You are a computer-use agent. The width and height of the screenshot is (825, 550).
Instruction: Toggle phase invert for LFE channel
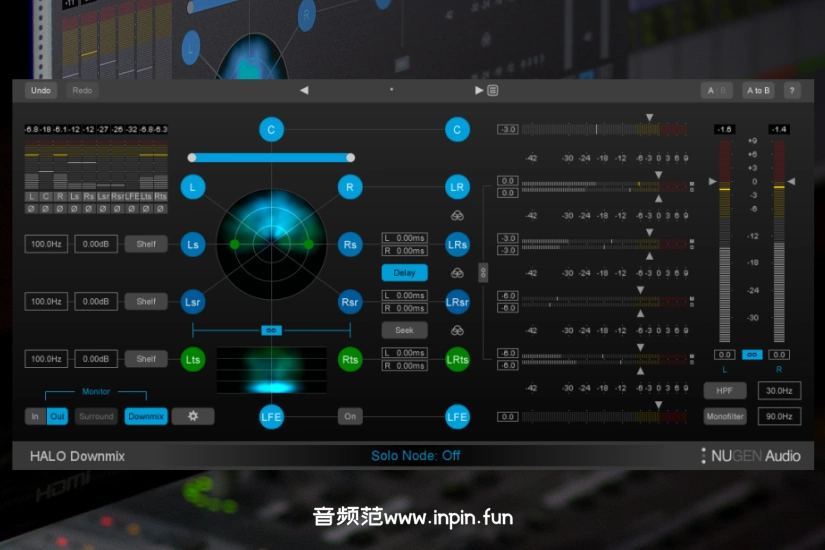pos(132,209)
